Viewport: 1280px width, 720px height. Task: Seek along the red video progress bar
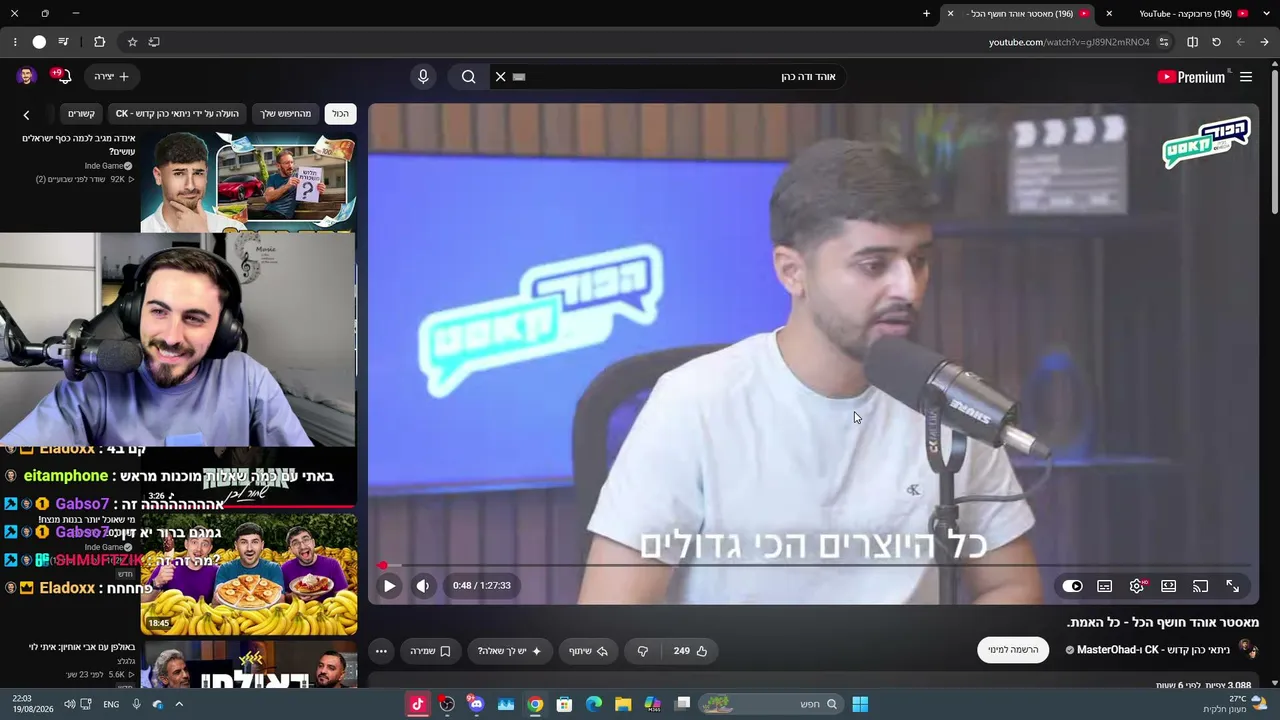point(815,566)
